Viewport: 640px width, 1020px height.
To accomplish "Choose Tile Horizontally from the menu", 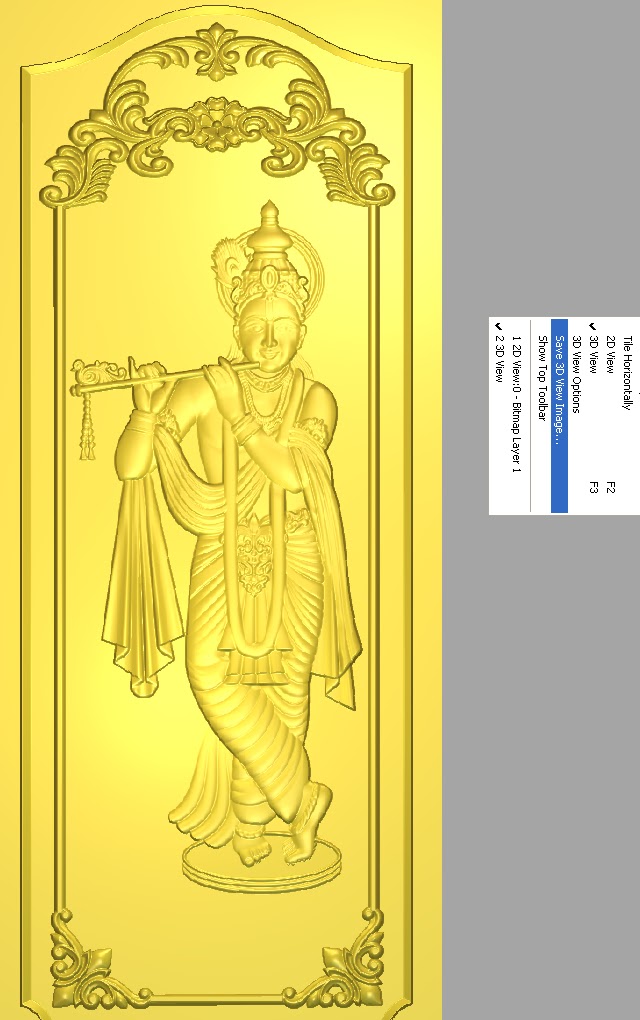I will coord(627,415).
